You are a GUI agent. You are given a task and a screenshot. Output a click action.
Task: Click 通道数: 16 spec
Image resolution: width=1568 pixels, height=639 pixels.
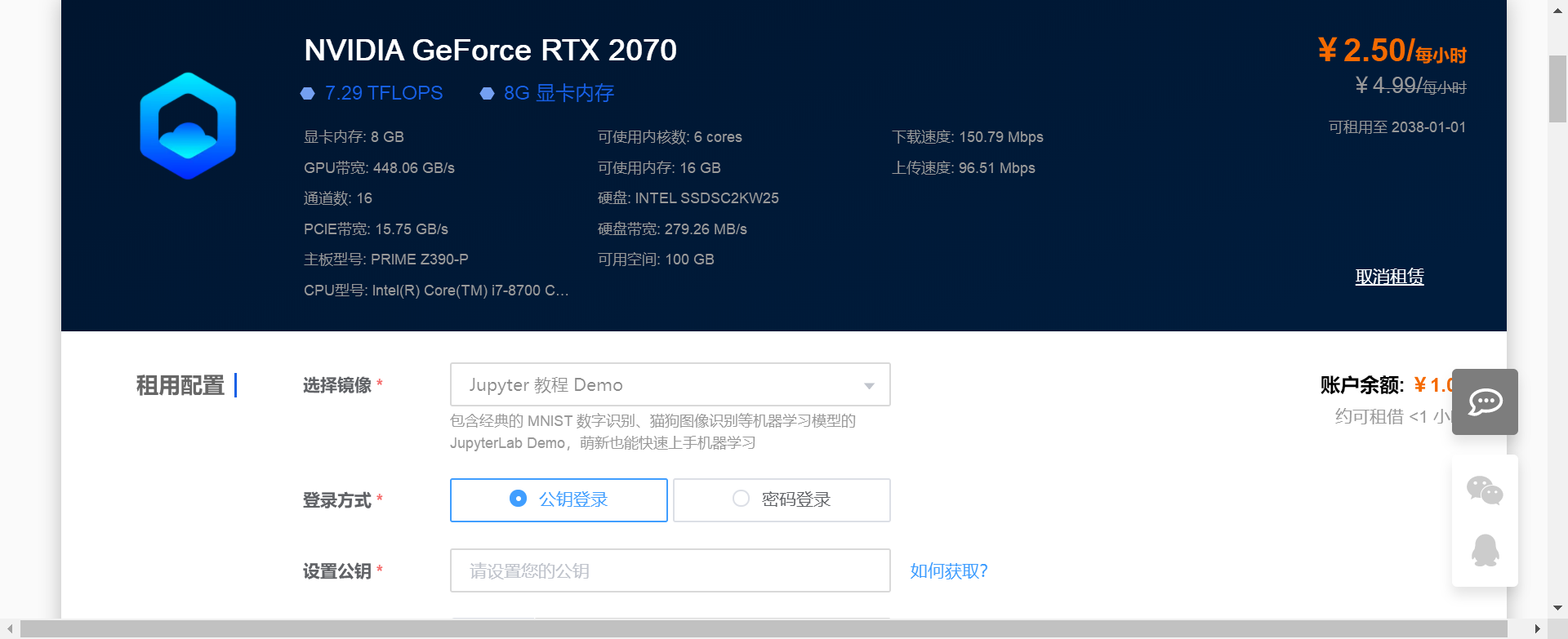click(x=337, y=198)
